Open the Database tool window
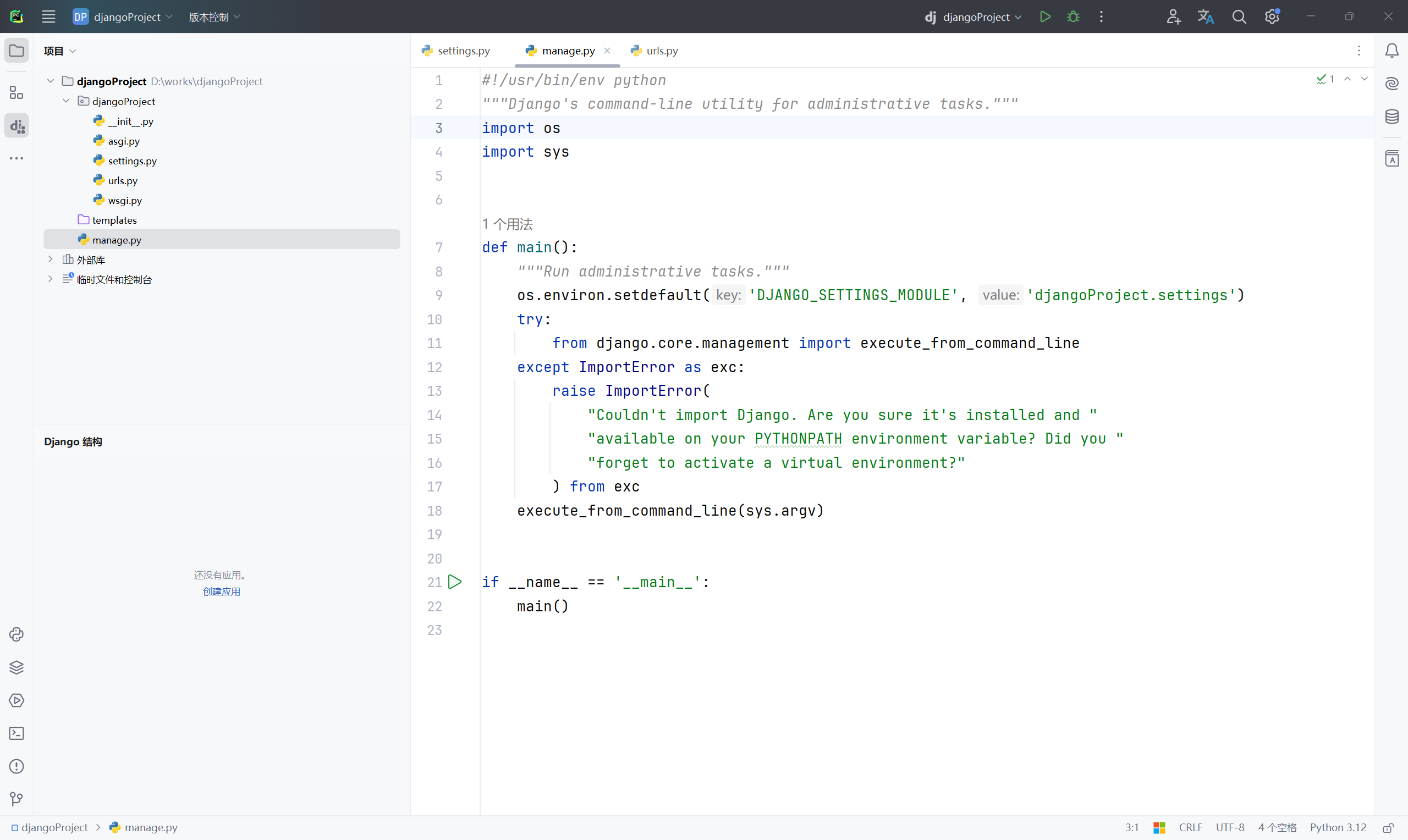 coord(1391,117)
